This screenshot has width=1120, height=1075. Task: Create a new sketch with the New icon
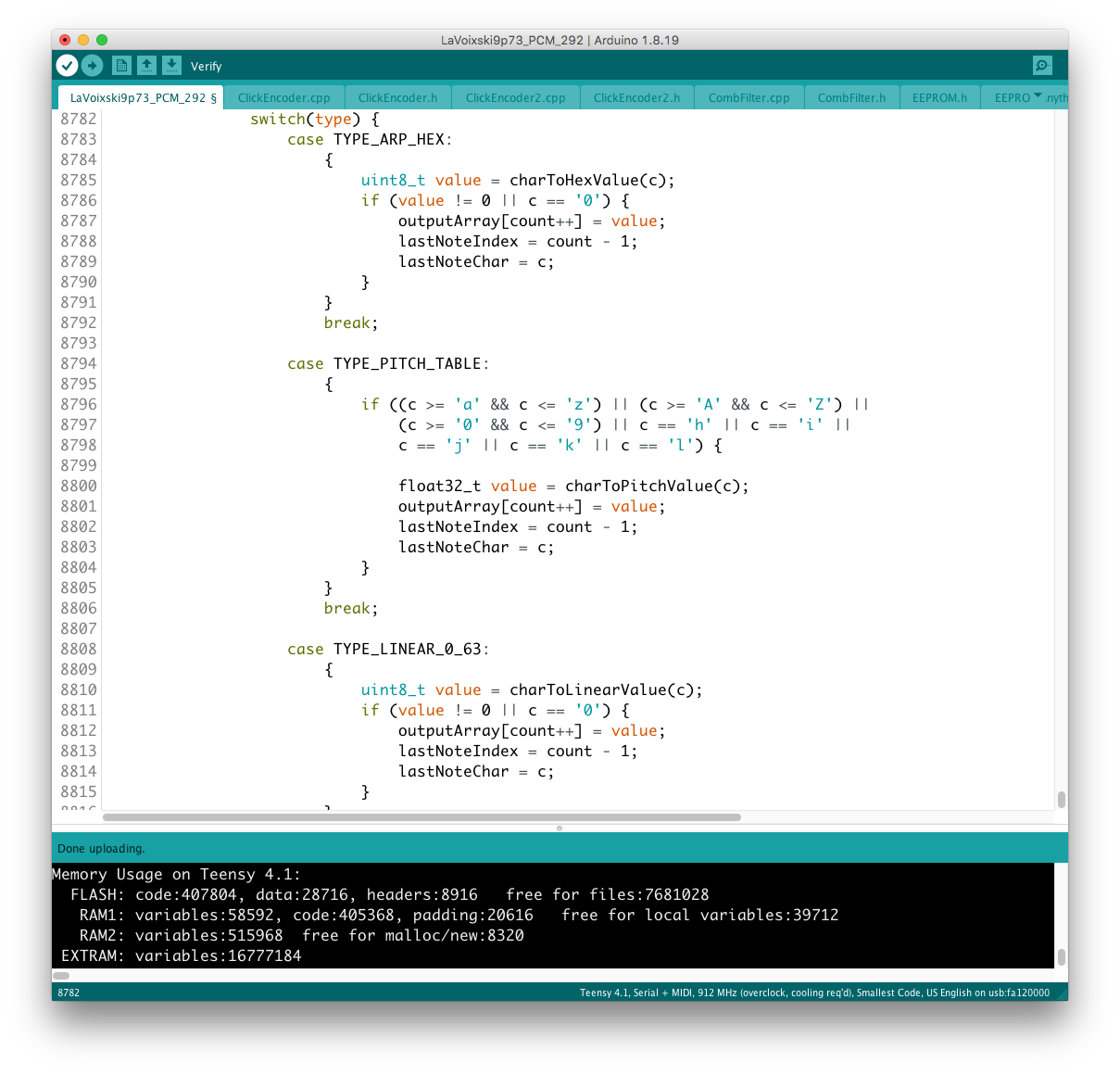tap(121, 65)
